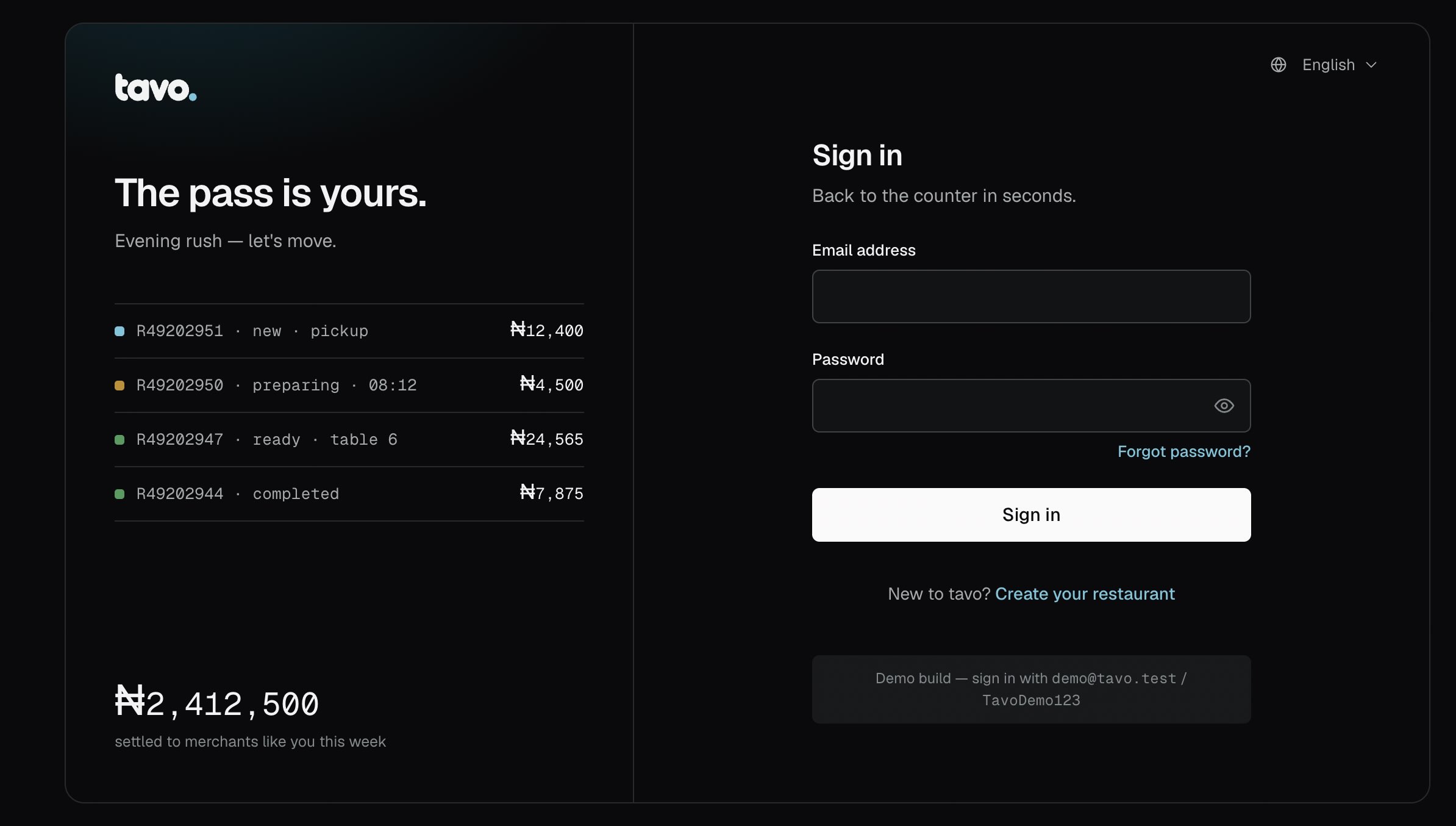Select order row R49202947 ready table 6
This screenshot has height=826, width=1456.
349,440
